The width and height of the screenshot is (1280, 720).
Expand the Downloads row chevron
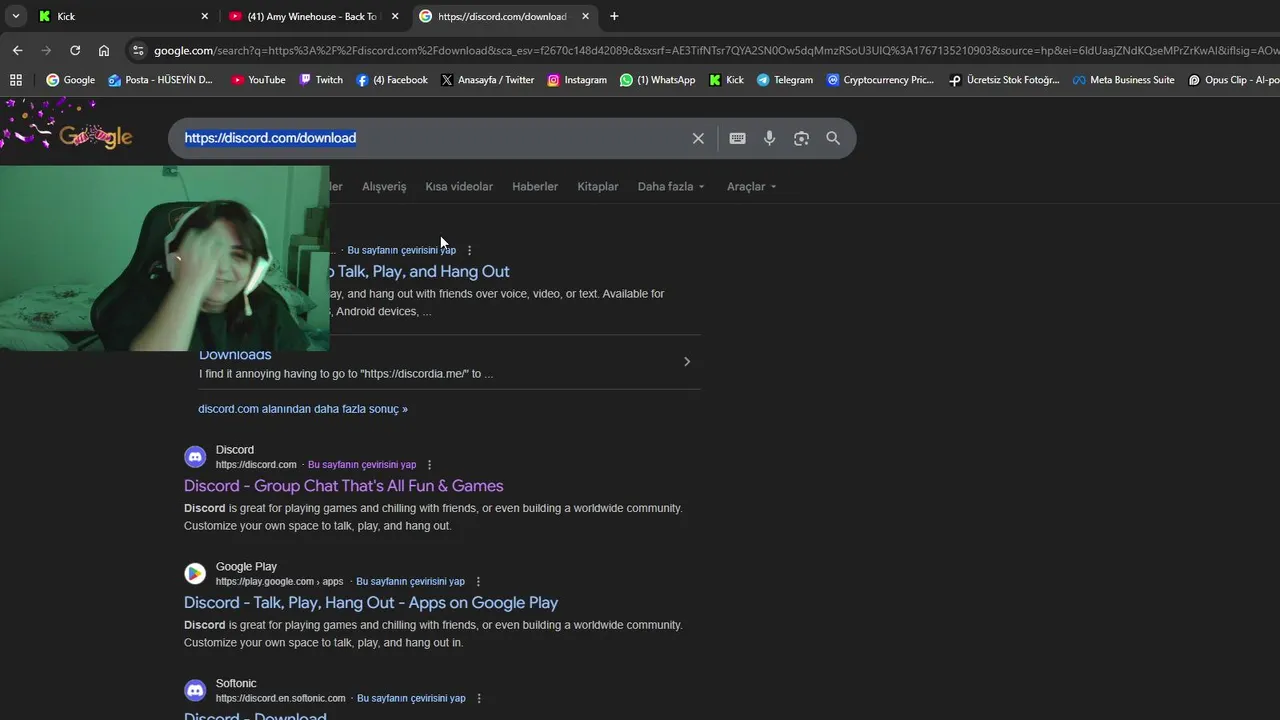tap(686, 361)
